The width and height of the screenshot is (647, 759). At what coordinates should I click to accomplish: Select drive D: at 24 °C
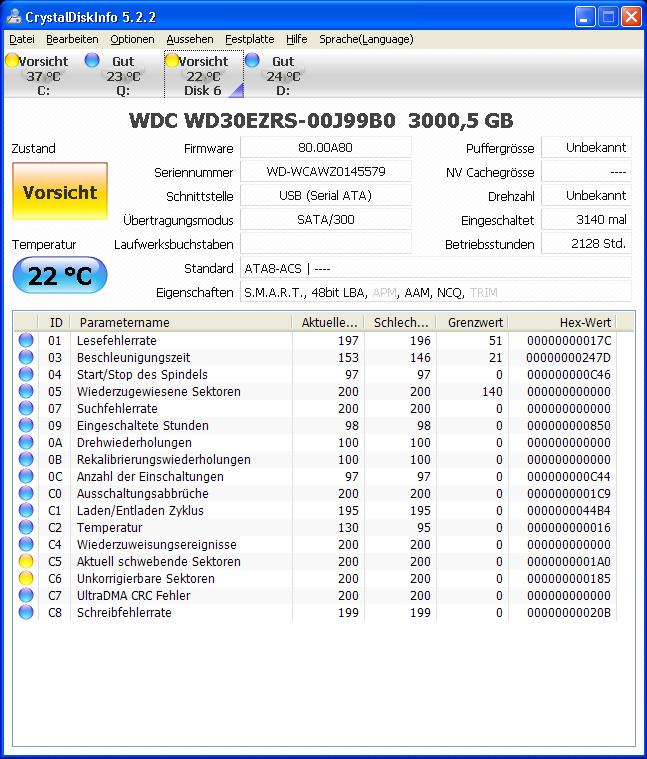283,75
